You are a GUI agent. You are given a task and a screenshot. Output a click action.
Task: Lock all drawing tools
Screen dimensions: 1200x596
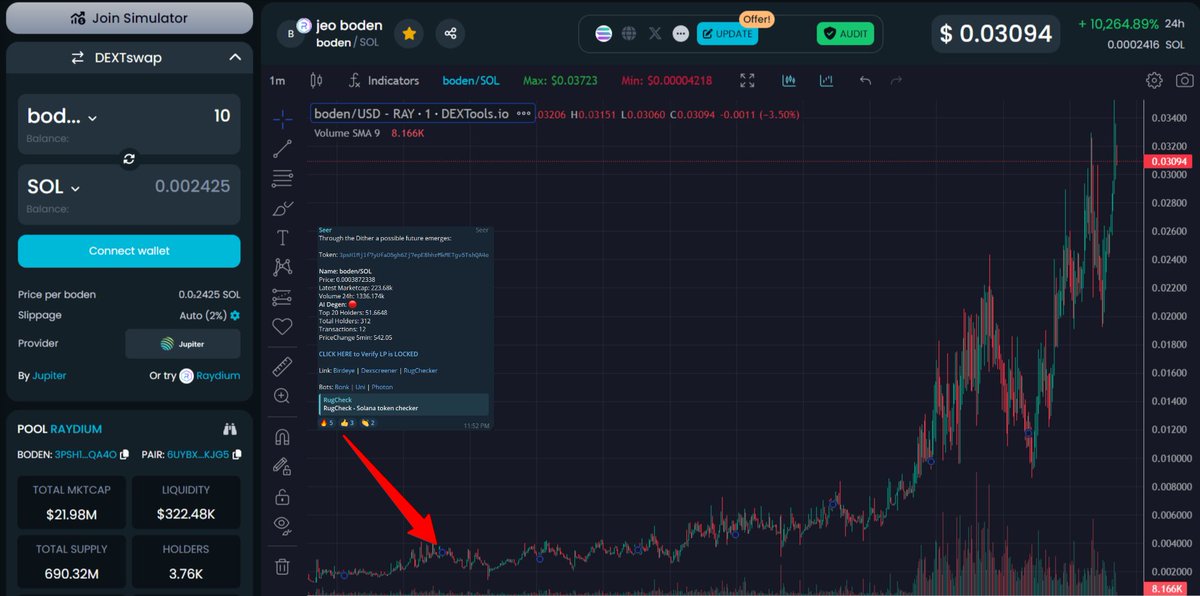[x=282, y=496]
